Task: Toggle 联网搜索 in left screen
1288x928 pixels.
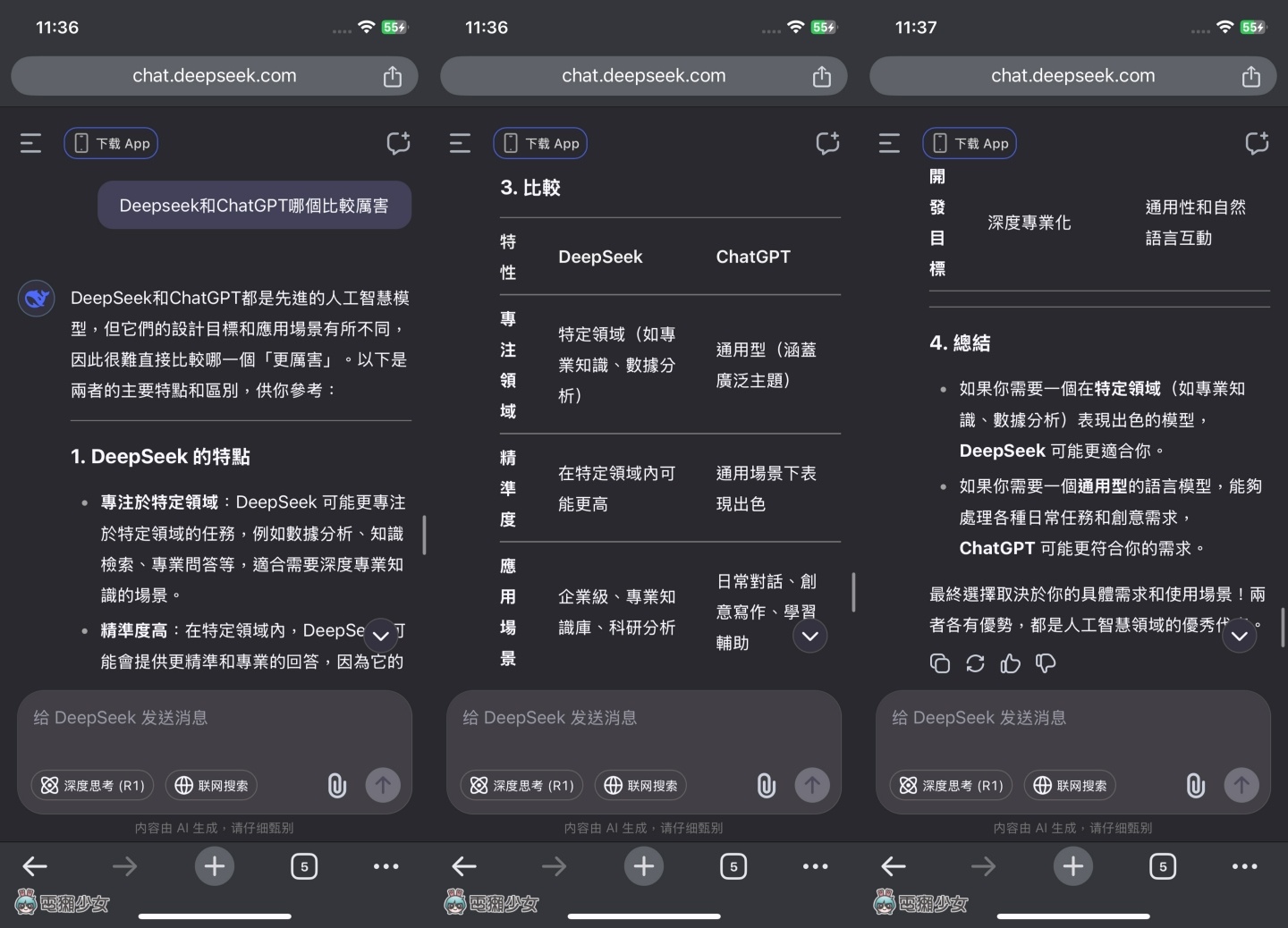Action: pos(211,785)
